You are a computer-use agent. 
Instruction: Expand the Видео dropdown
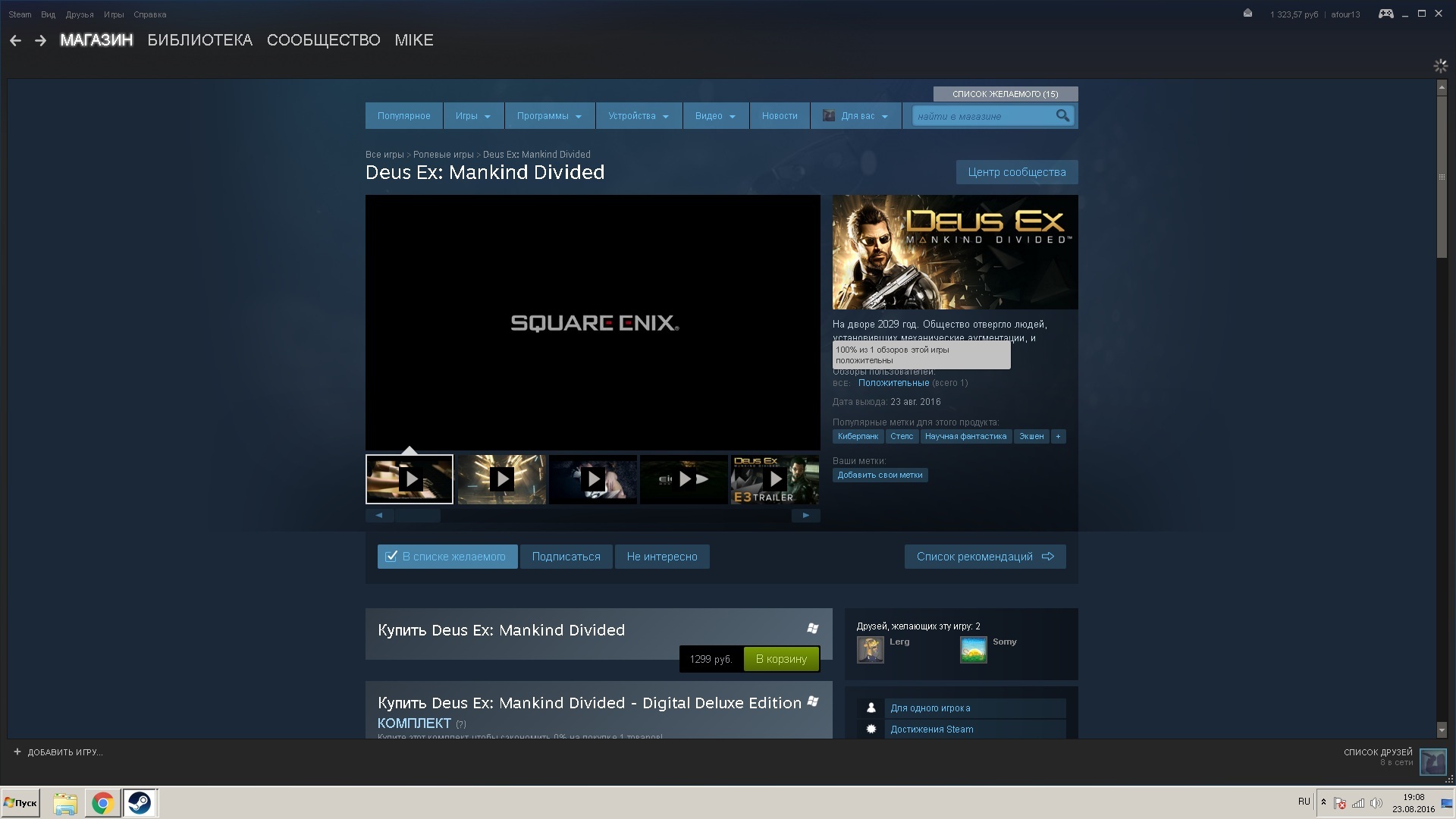pos(716,116)
